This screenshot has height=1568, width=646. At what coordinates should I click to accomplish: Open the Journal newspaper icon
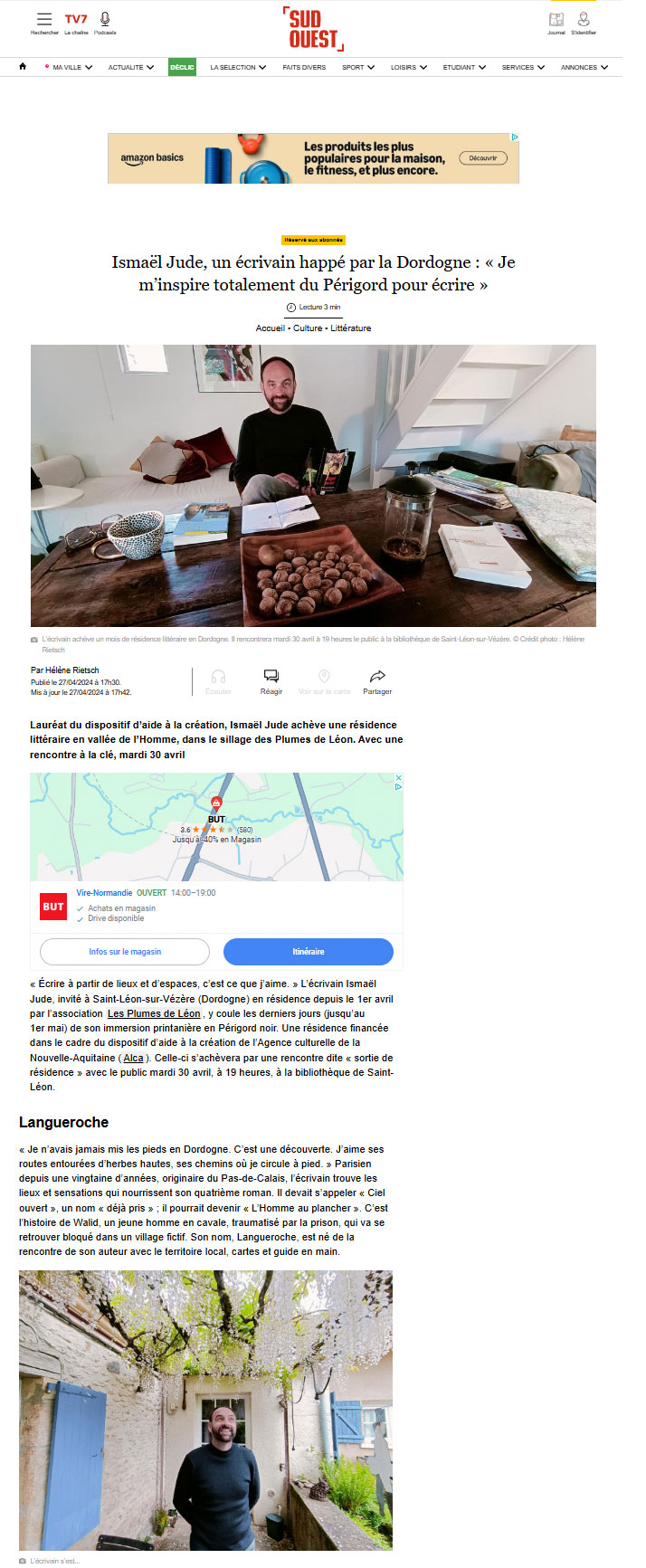coord(556,19)
